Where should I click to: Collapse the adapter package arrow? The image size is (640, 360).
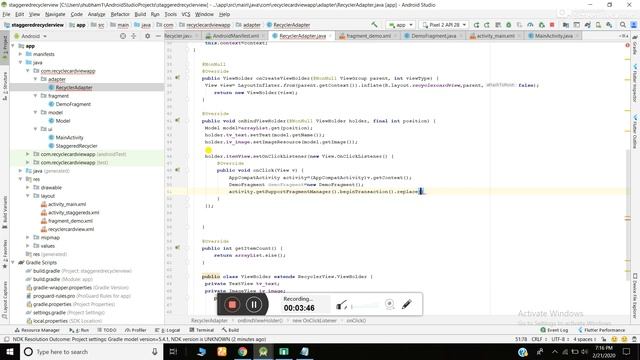[36, 79]
